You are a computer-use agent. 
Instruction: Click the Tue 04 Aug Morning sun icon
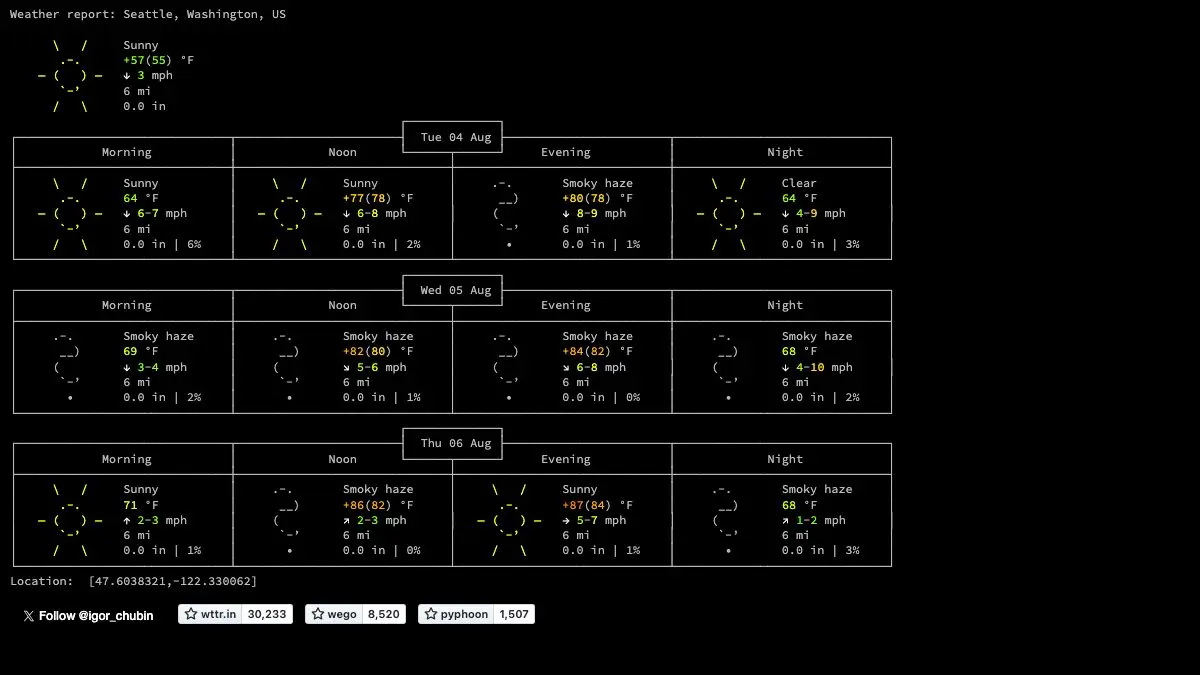[70, 214]
